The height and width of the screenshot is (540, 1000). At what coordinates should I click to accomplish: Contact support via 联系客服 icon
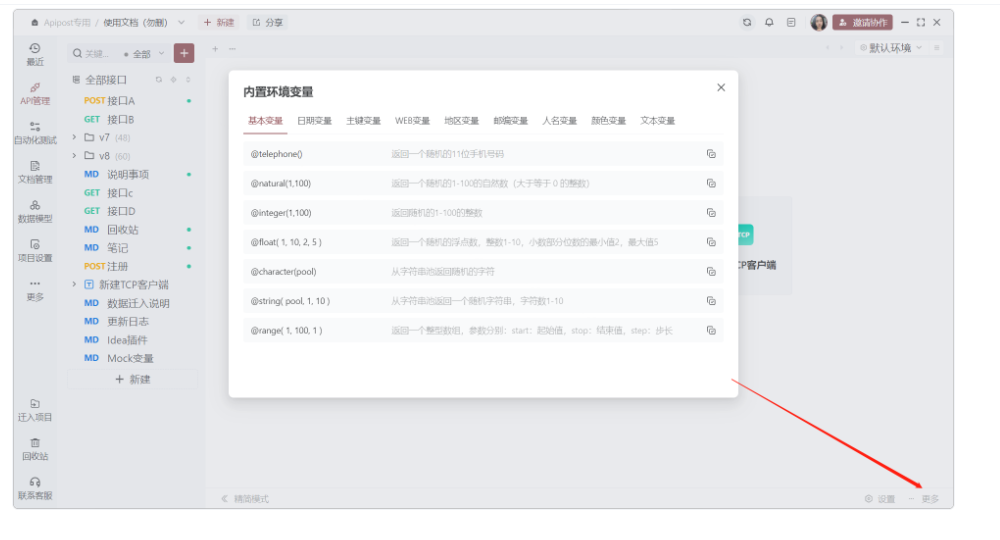pos(35,488)
